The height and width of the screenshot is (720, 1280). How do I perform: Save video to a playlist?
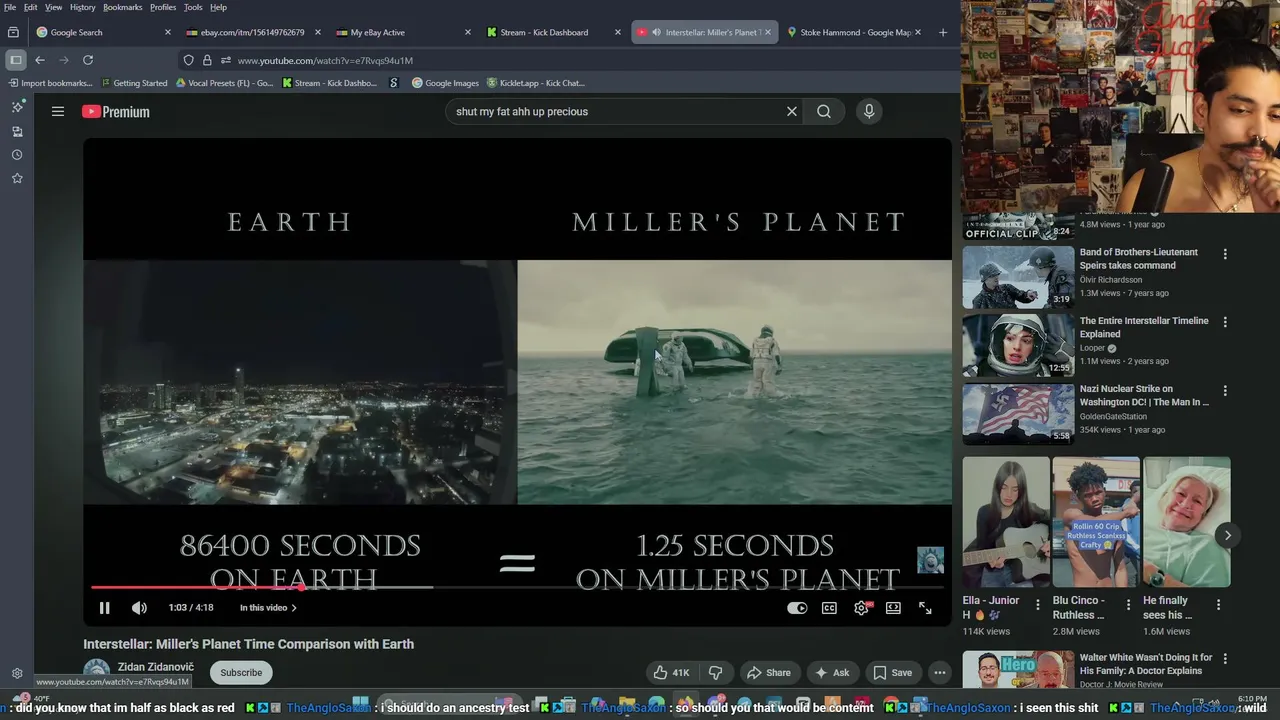click(892, 673)
